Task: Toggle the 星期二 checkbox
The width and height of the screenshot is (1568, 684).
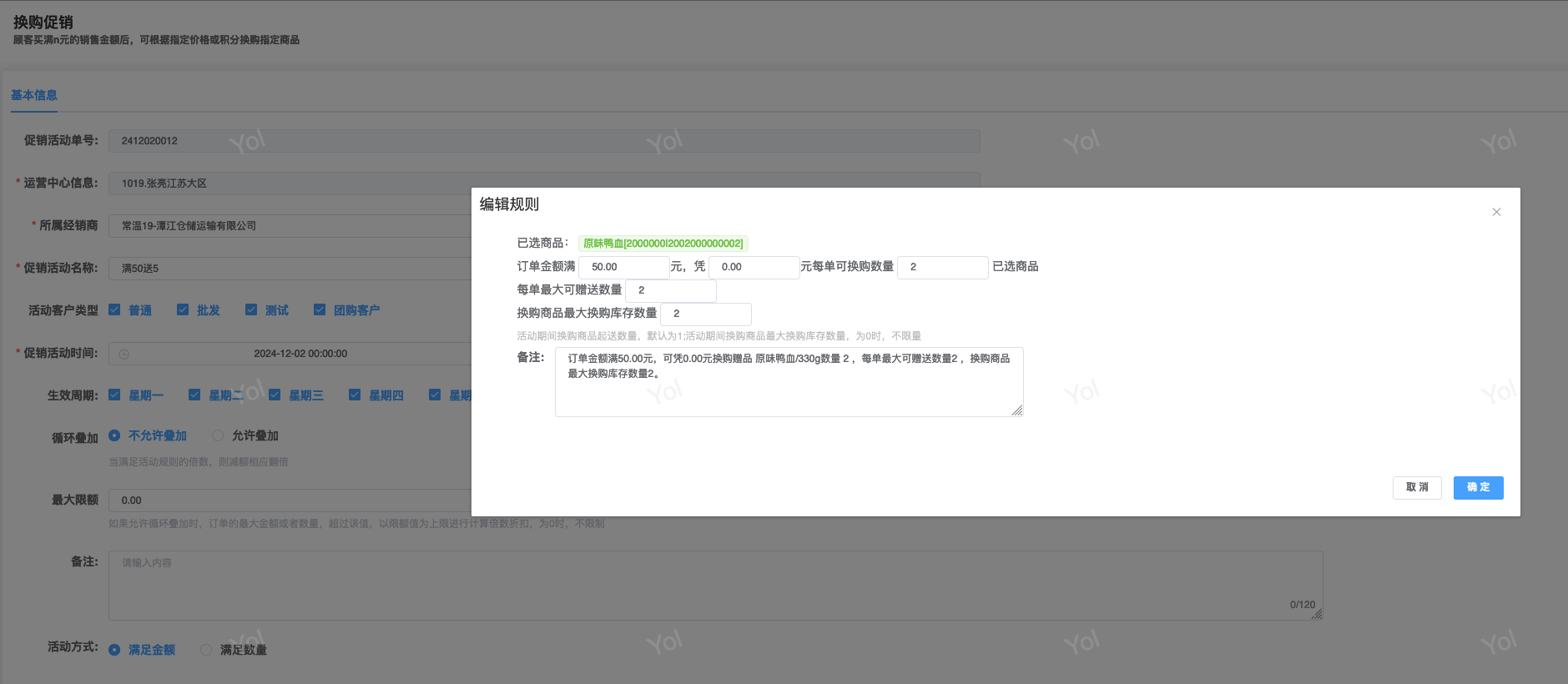Action: [194, 395]
